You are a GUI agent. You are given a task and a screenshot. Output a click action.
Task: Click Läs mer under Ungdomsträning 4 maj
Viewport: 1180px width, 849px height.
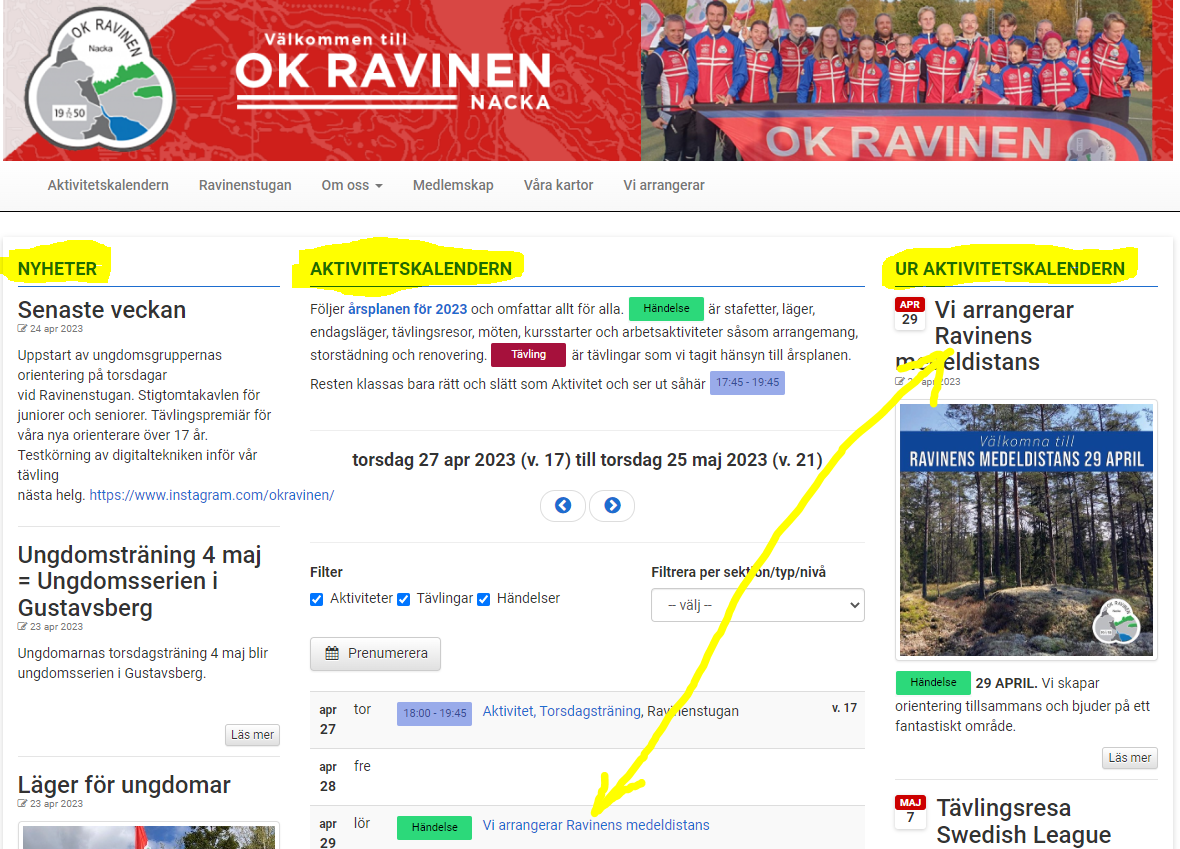pyautogui.click(x=252, y=735)
